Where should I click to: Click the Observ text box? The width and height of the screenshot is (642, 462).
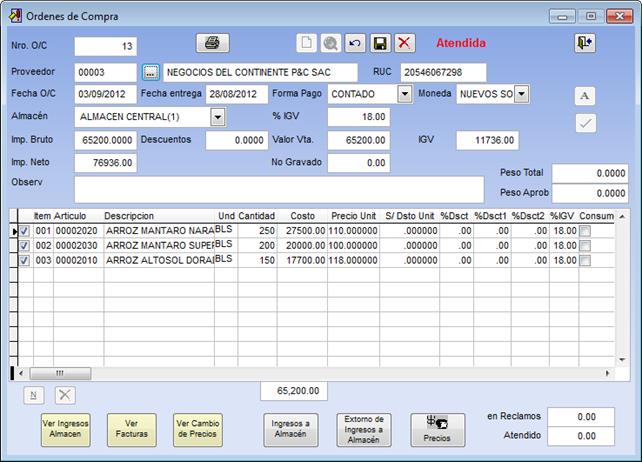click(279, 190)
